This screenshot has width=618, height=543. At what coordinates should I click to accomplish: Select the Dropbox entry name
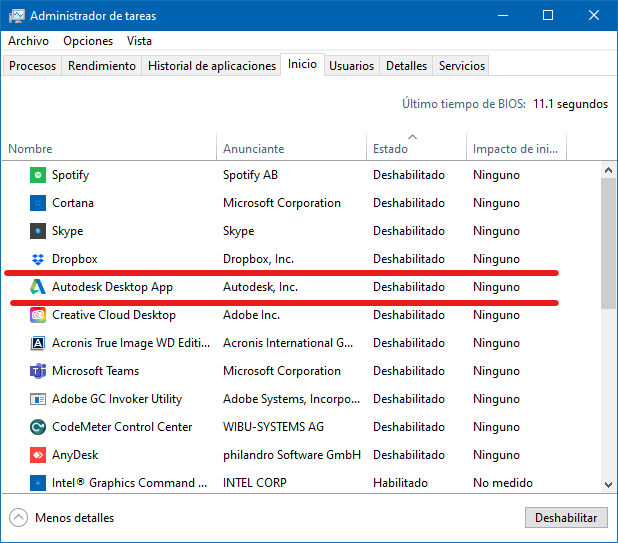point(75,259)
